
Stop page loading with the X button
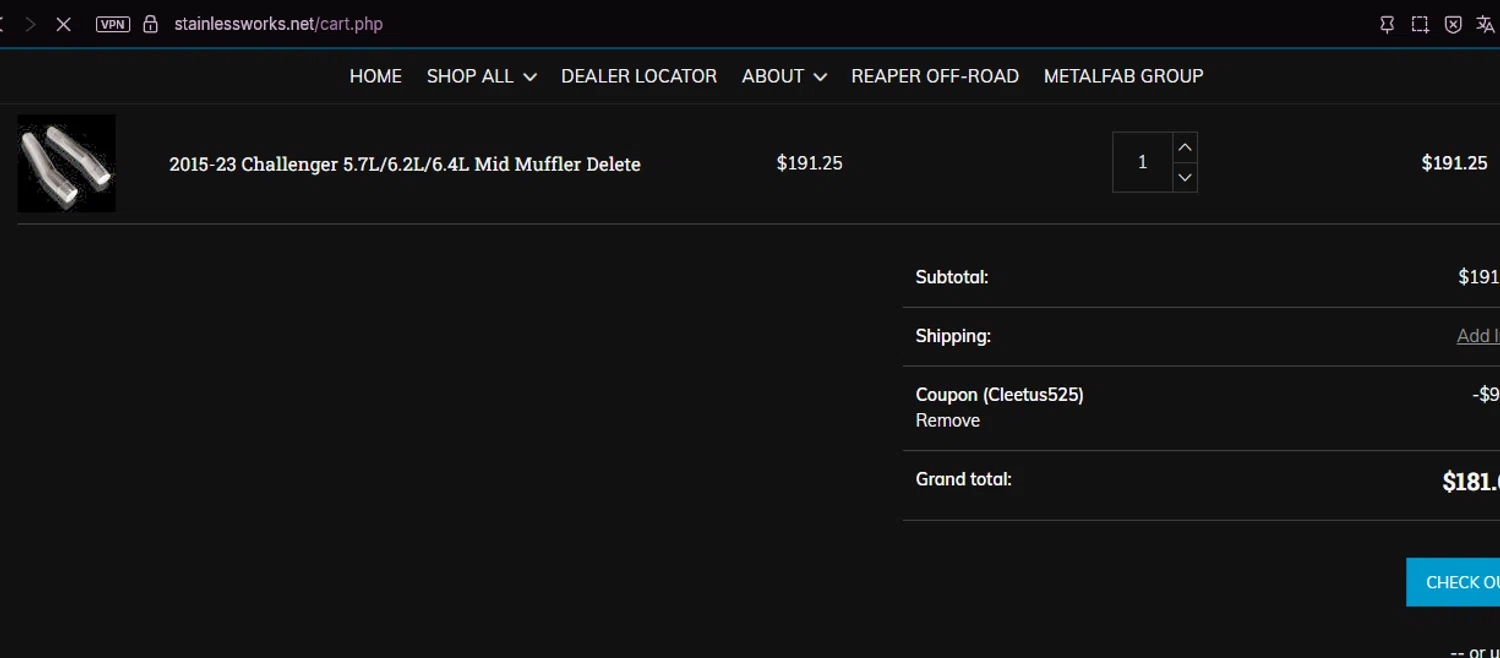click(63, 24)
